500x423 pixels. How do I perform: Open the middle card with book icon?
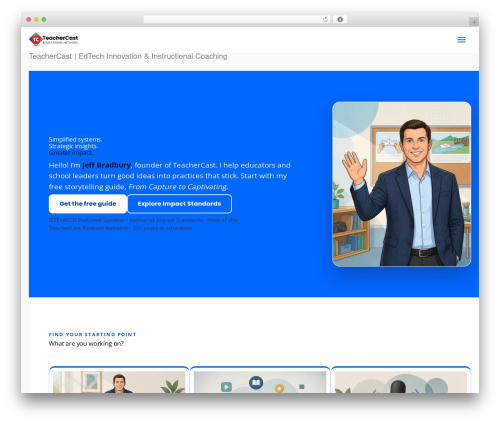[260, 380]
